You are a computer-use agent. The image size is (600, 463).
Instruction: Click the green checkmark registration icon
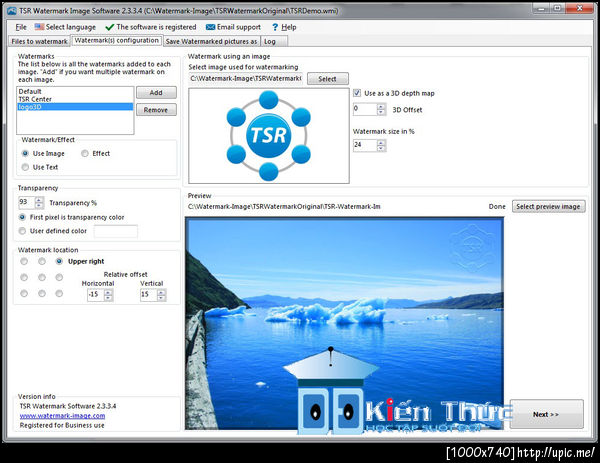click(x=109, y=27)
